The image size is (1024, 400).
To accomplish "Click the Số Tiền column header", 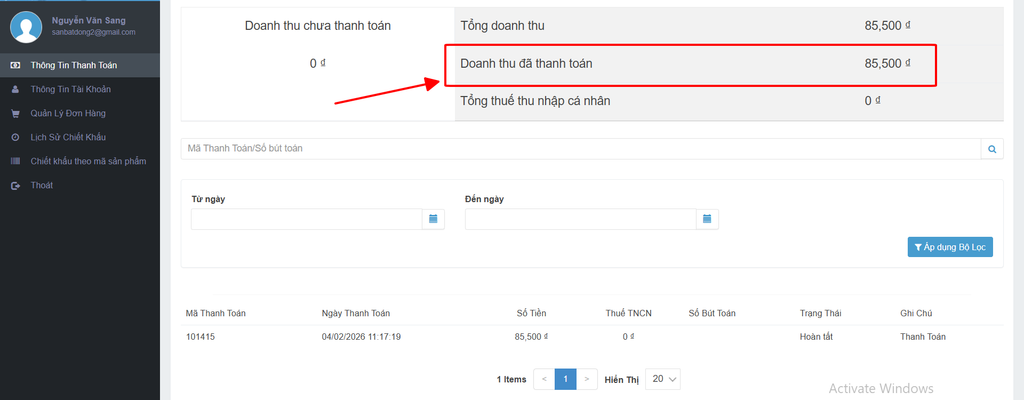I will point(531,313).
